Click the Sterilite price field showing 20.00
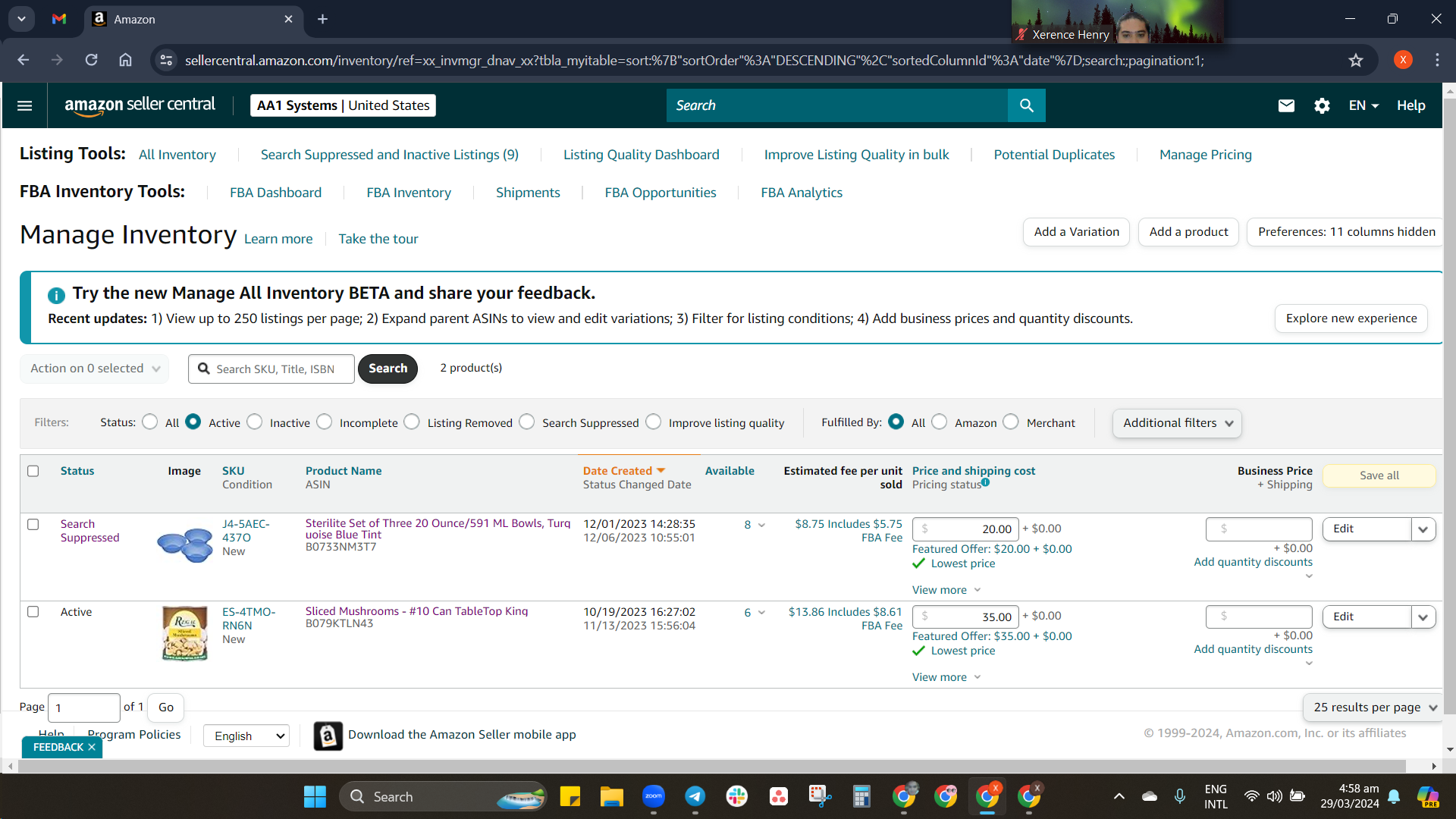The image size is (1456, 819). [965, 529]
